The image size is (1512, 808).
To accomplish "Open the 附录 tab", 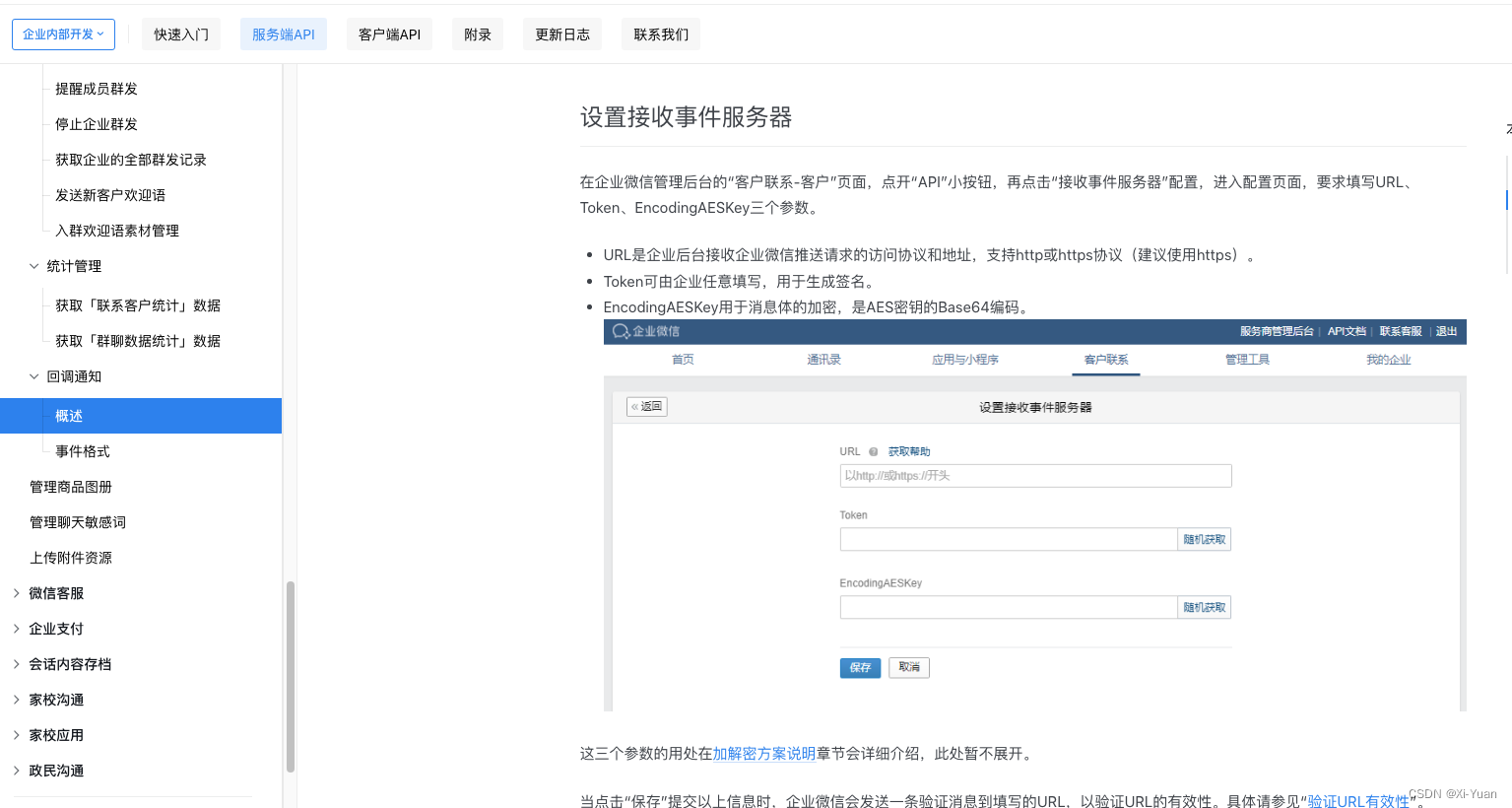I will tap(478, 34).
